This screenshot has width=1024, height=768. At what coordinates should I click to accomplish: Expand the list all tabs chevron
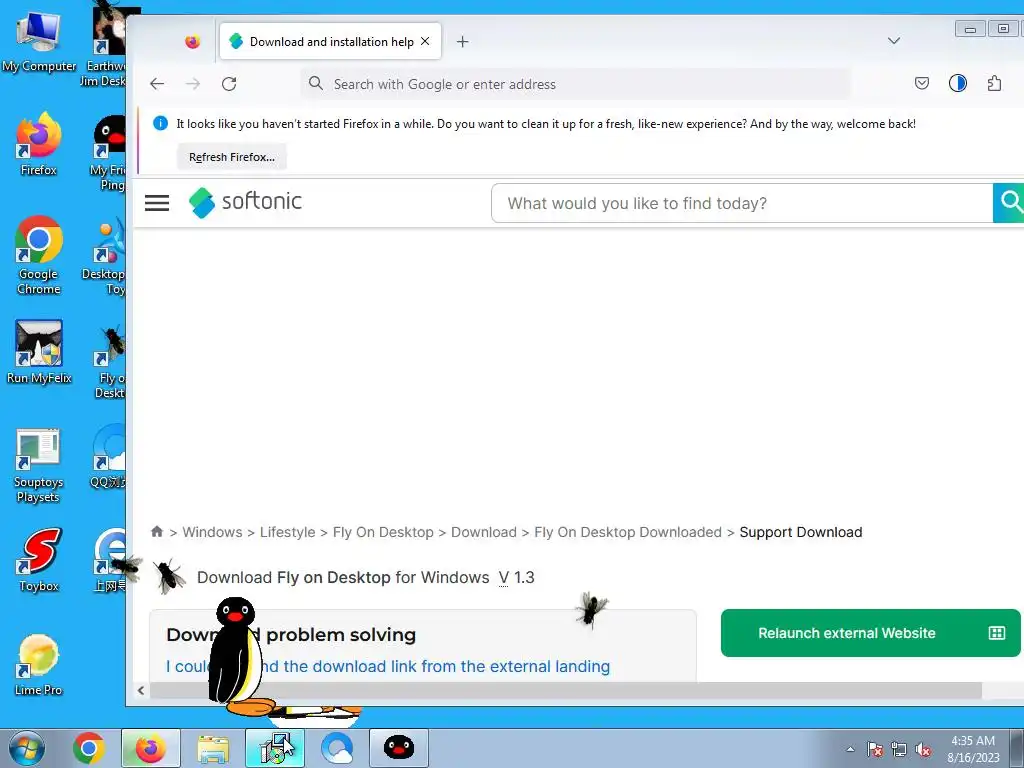pos(894,40)
